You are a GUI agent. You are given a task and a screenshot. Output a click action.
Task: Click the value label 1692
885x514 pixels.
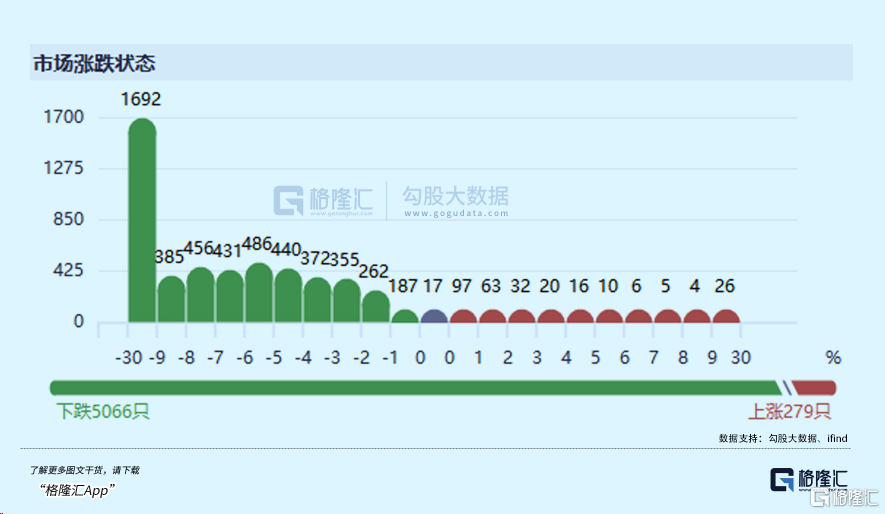(141, 99)
